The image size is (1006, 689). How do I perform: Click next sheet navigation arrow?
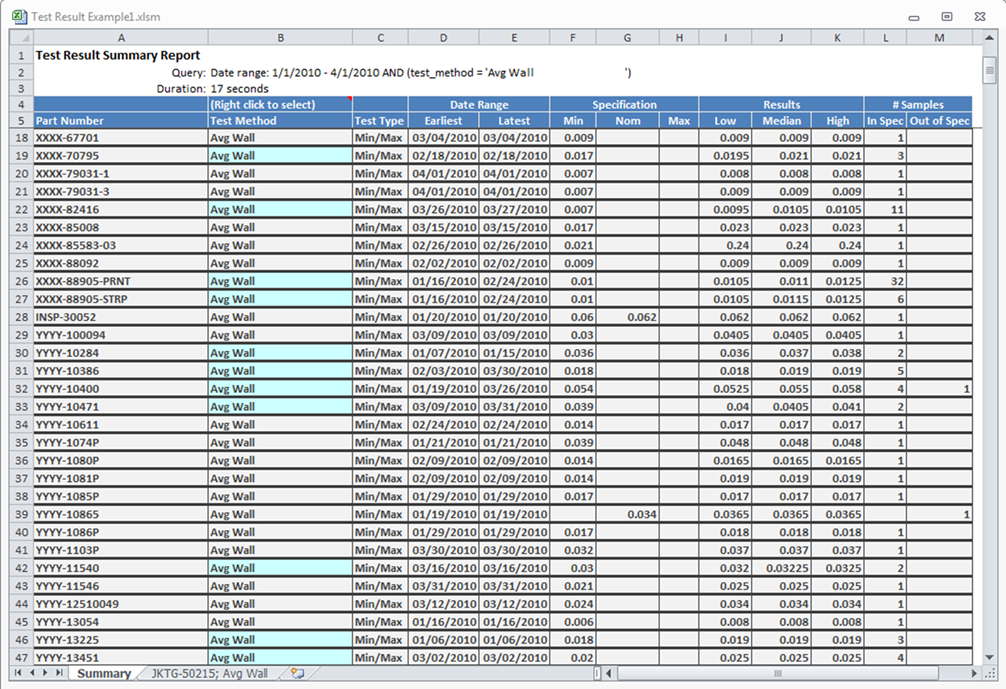(46, 672)
